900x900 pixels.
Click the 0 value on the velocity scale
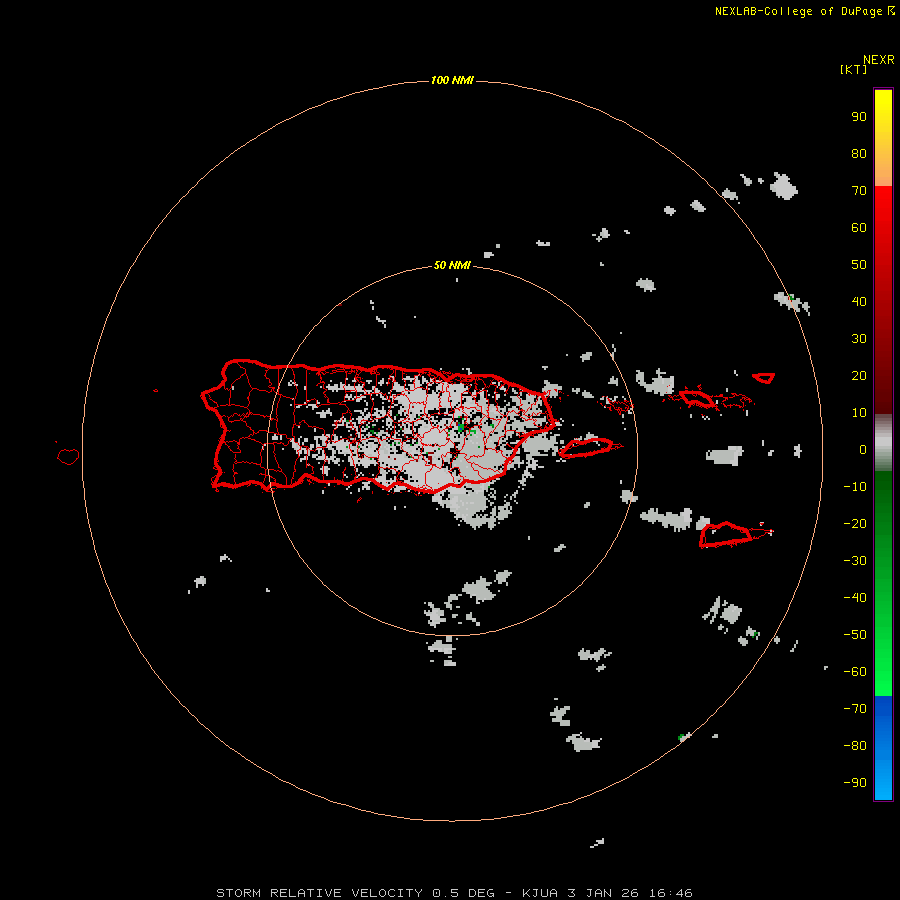(863, 450)
